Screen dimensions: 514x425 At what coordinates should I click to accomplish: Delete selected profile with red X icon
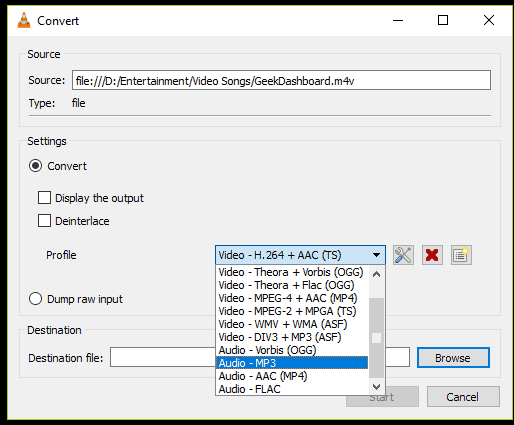(x=432, y=255)
